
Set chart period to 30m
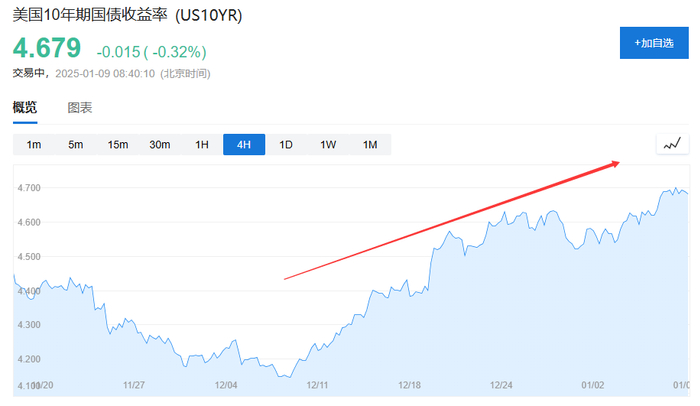[x=160, y=145]
